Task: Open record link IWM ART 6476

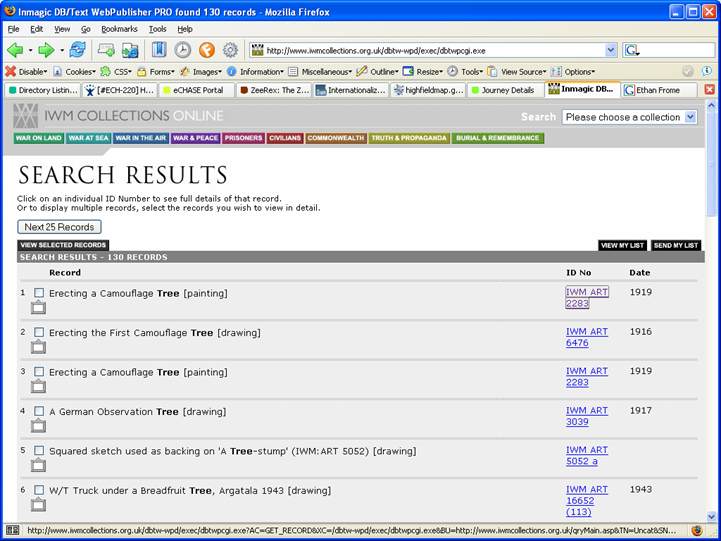Action: coord(586,337)
